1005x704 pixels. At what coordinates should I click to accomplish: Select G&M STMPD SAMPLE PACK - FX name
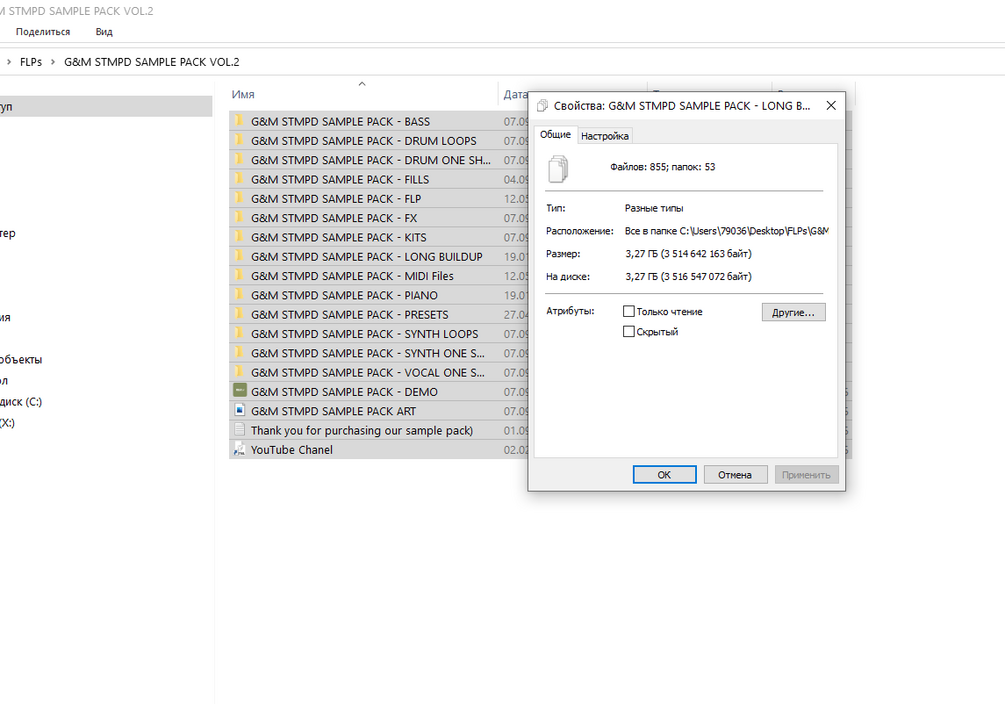point(334,218)
